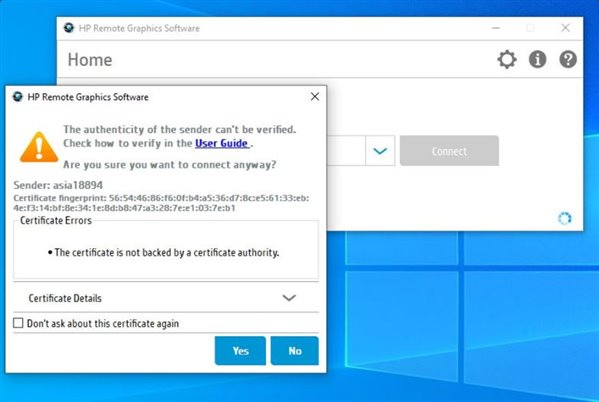Confirm connection with the Yes button
The height and width of the screenshot is (402, 599).
(x=240, y=351)
